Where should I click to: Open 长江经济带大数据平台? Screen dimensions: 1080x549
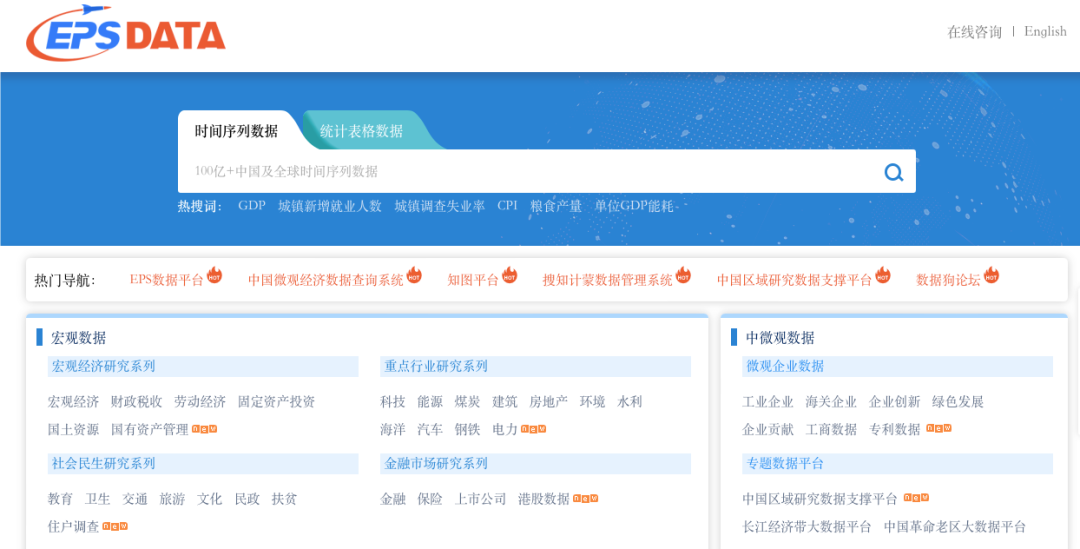click(x=807, y=527)
